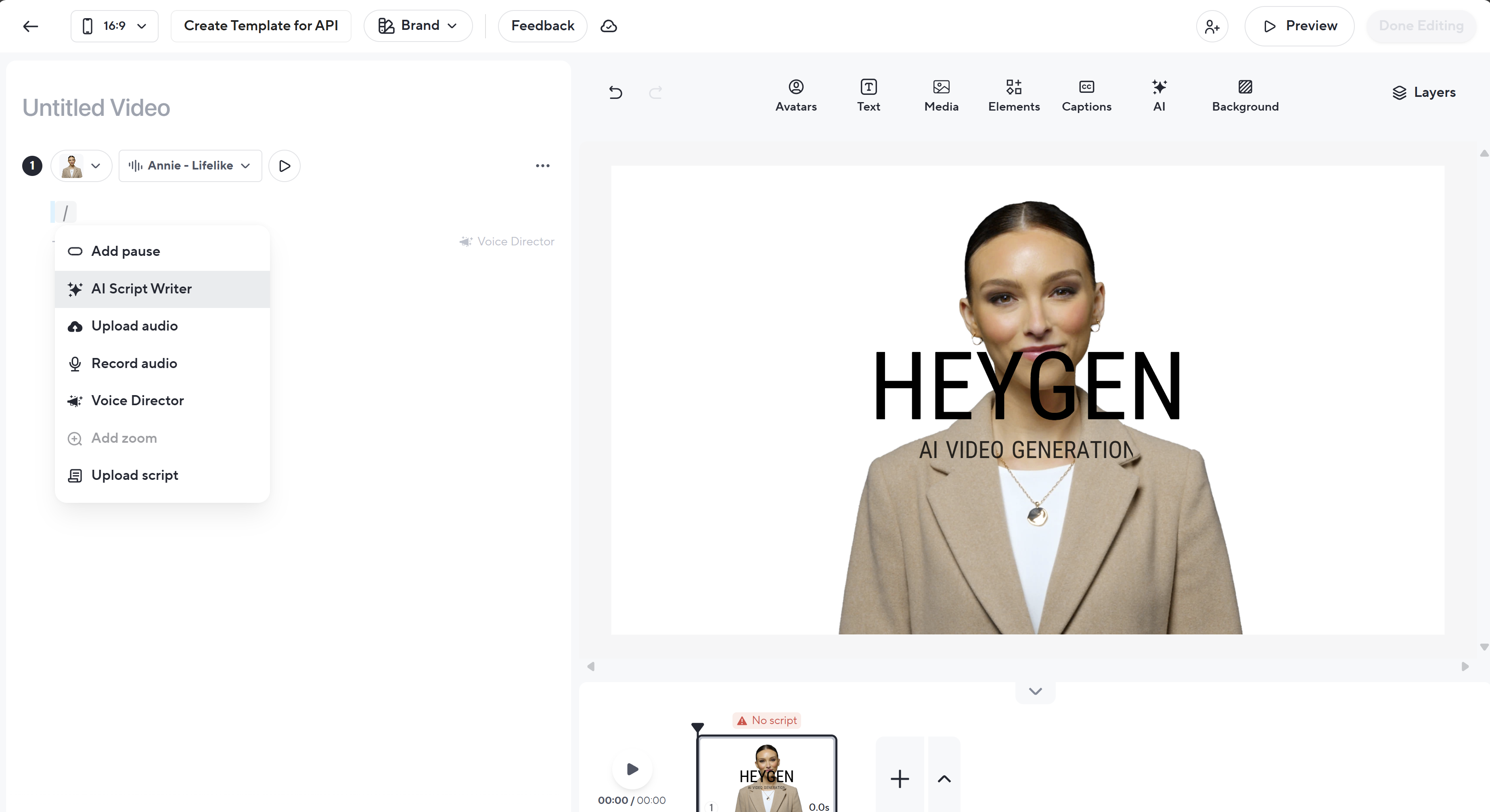Play the timeline from the playback button
The width and height of the screenshot is (1490, 812).
(x=632, y=769)
